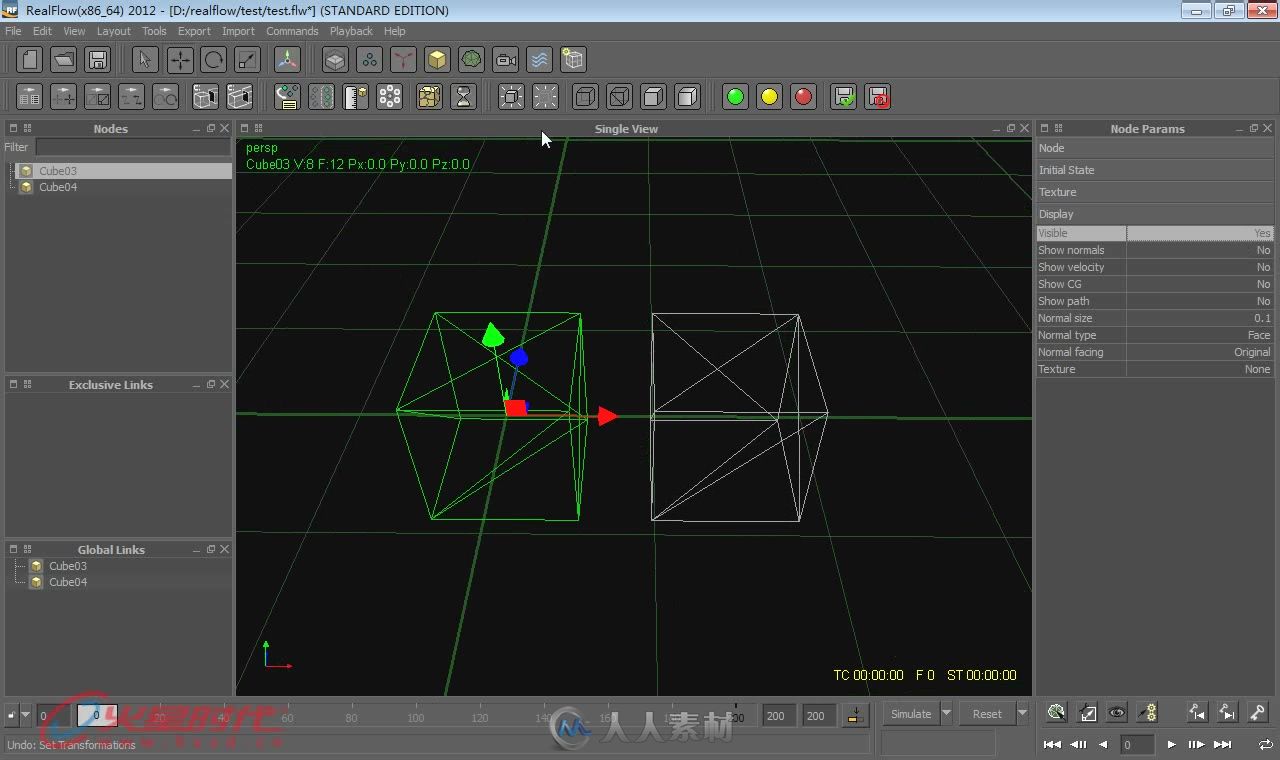
Task: Activate the Move tool
Action: [180, 60]
